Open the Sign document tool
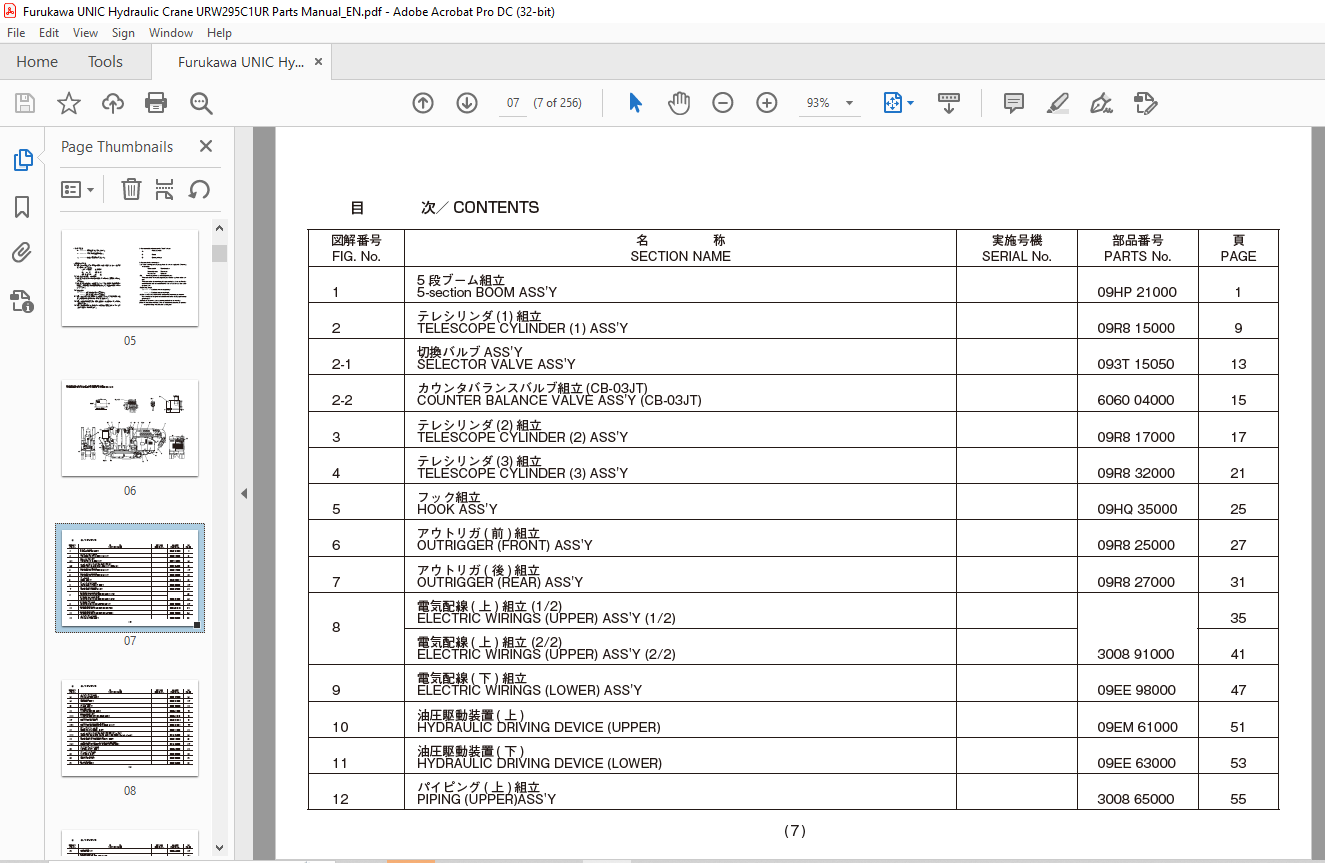Viewport: 1325px width, 863px height. pyautogui.click(x=1102, y=103)
